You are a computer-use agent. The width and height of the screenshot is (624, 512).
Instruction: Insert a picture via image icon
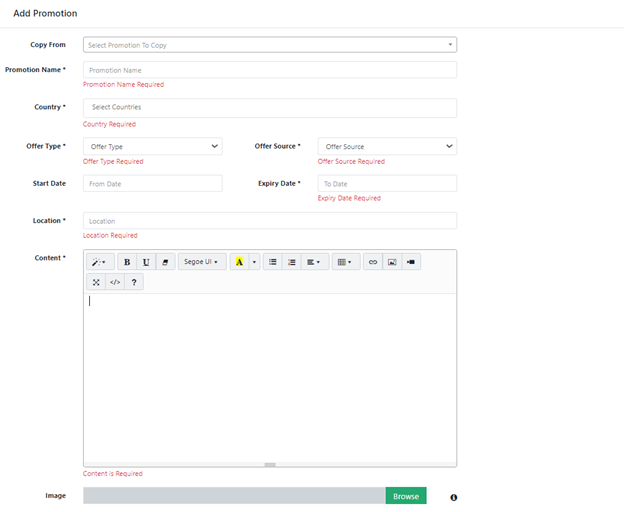(392, 262)
